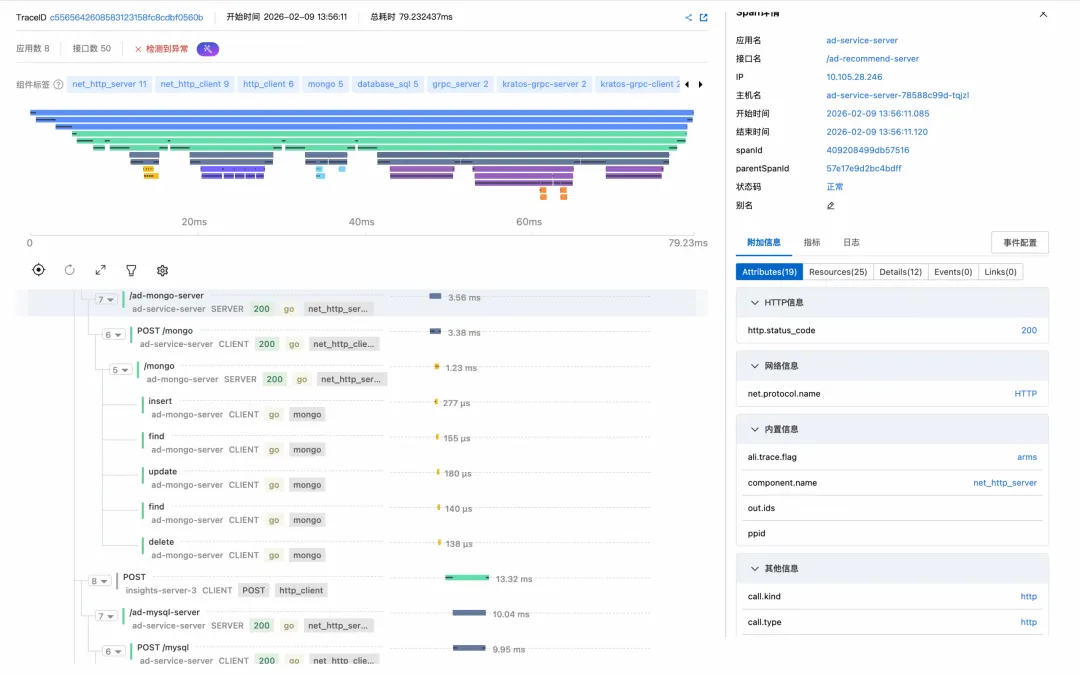This screenshot has width=1080, height=675.
Task: Click the purple diagnostic tool badge
Action: [x=207, y=49]
